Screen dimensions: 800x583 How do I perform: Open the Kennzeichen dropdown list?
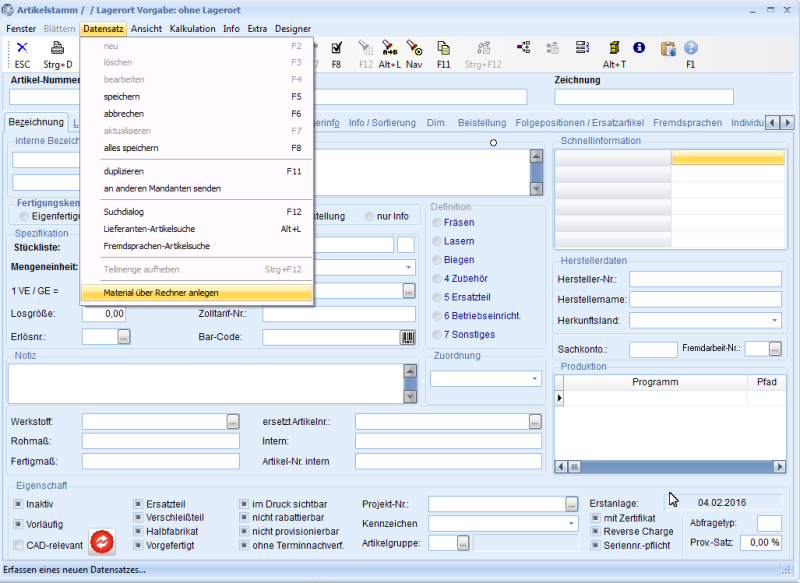(571, 523)
